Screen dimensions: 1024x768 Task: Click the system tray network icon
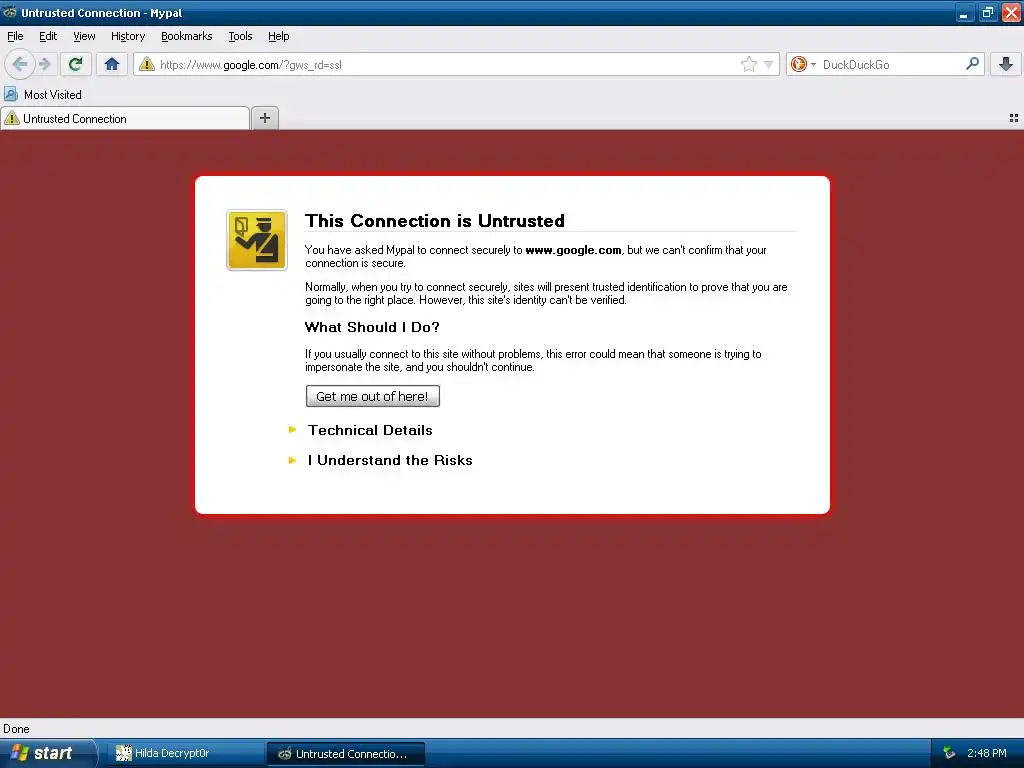tap(949, 753)
